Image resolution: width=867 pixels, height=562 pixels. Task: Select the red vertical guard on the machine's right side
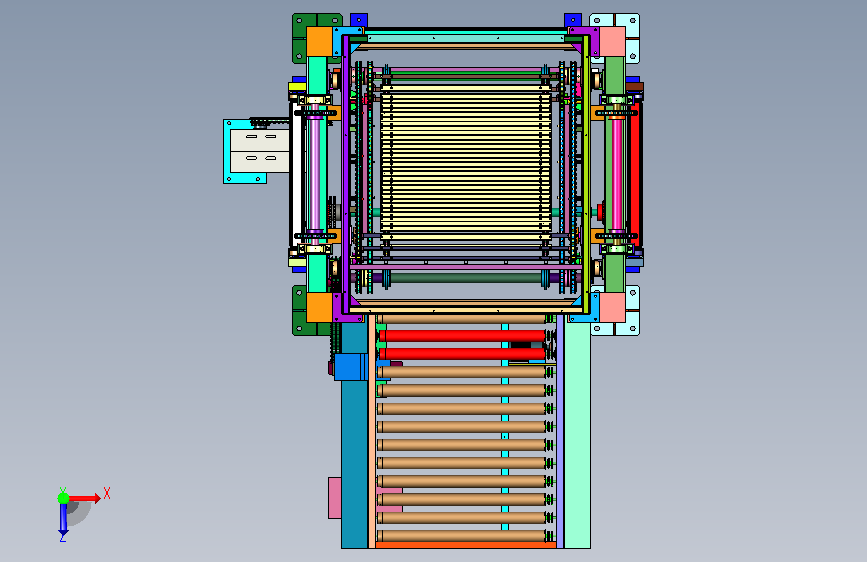coord(635,173)
